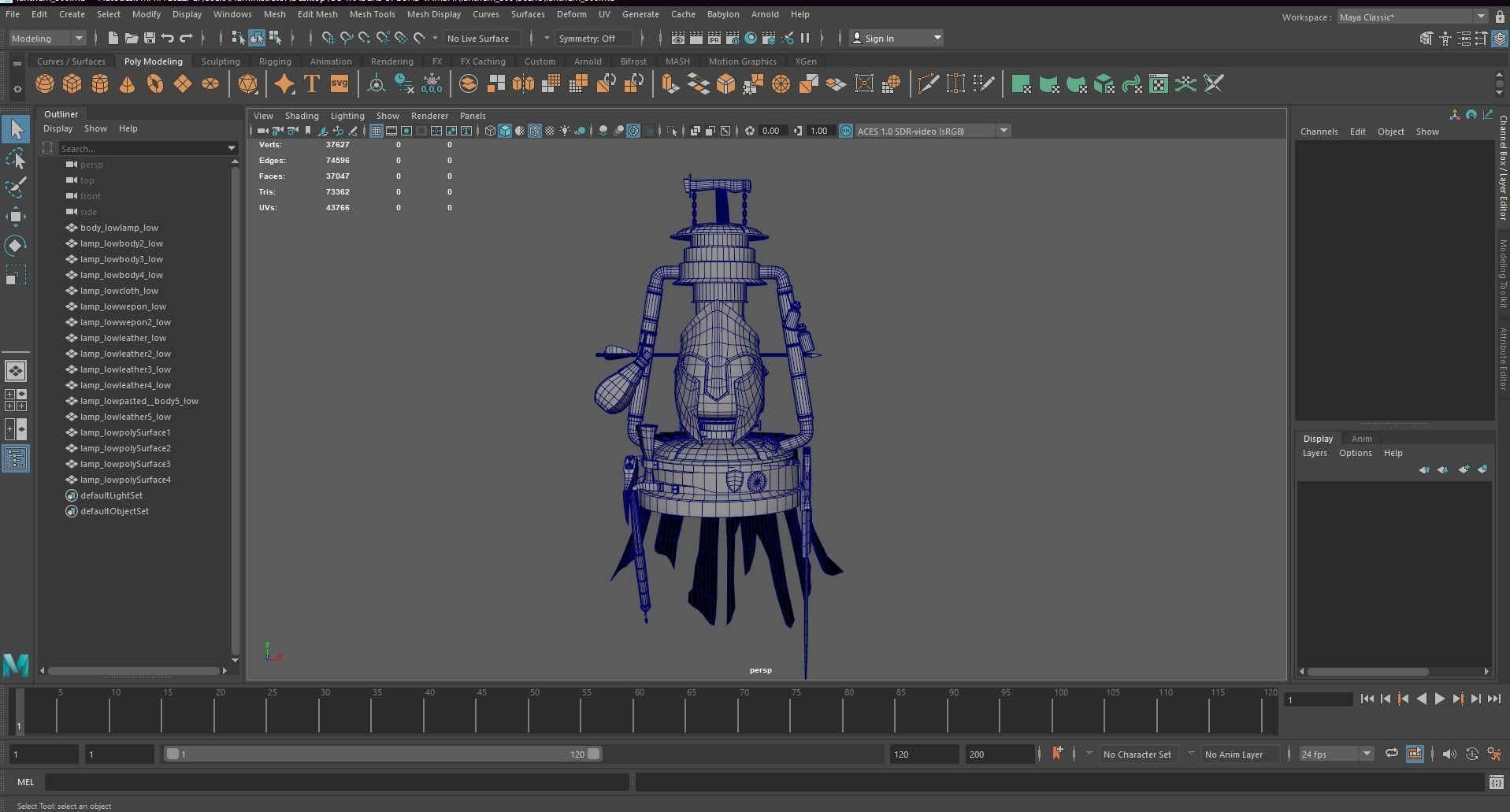Click the time range slider bar
1510x812 pixels.
coord(383,755)
